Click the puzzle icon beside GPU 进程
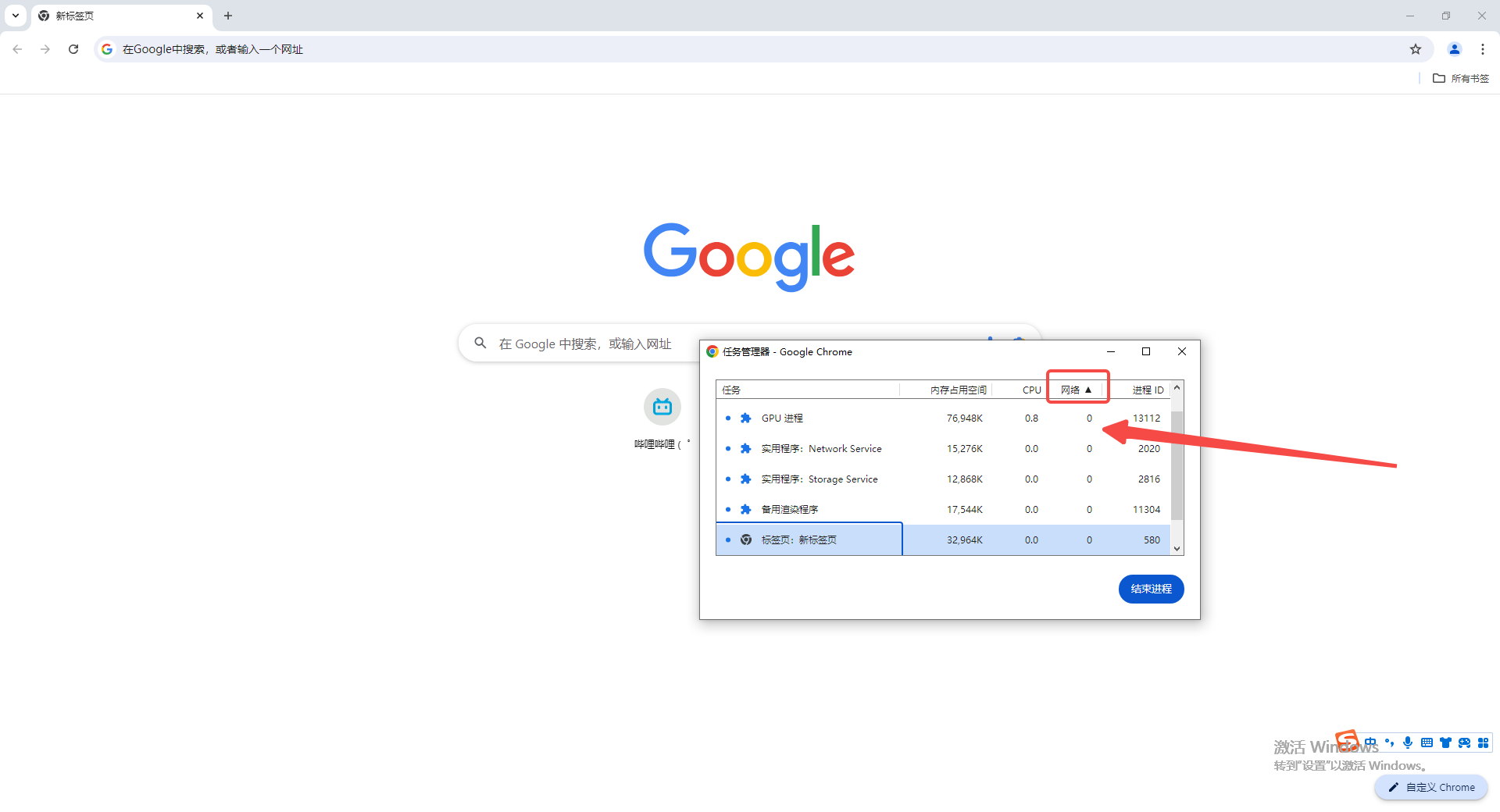 click(x=746, y=418)
